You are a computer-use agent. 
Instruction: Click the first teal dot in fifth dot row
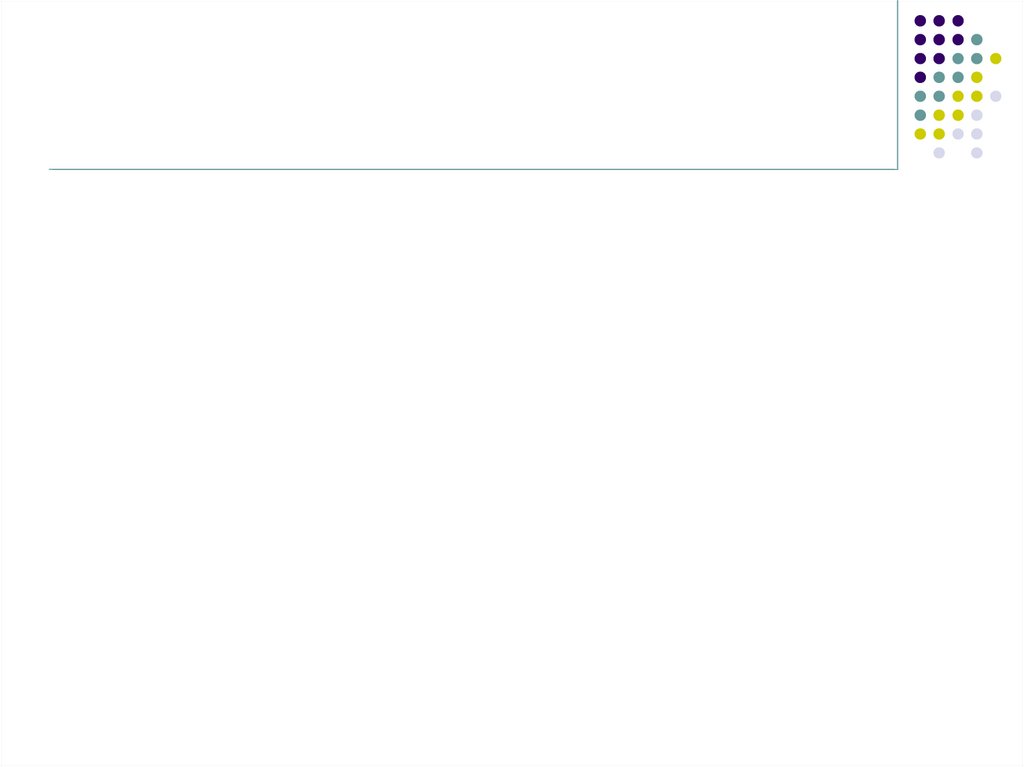point(920,96)
